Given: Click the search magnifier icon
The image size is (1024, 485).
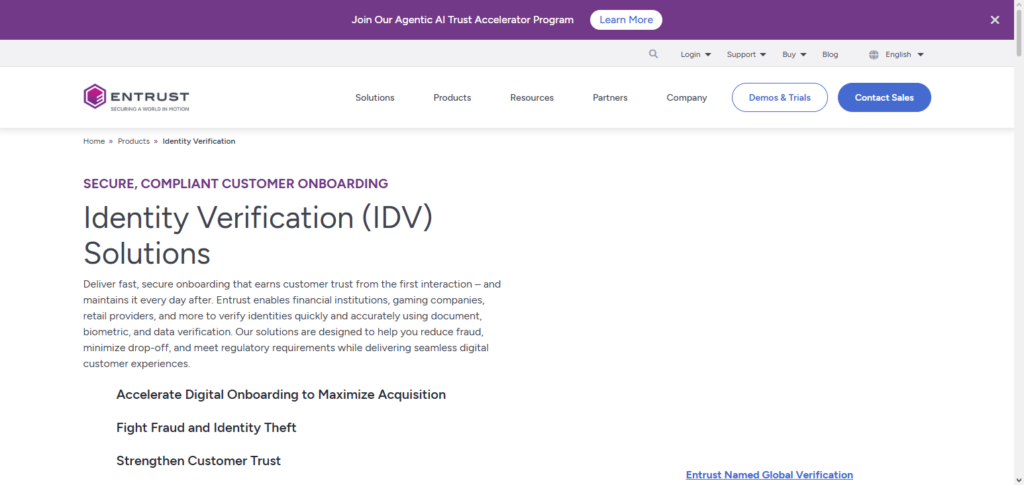Looking at the screenshot, I should coord(653,54).
